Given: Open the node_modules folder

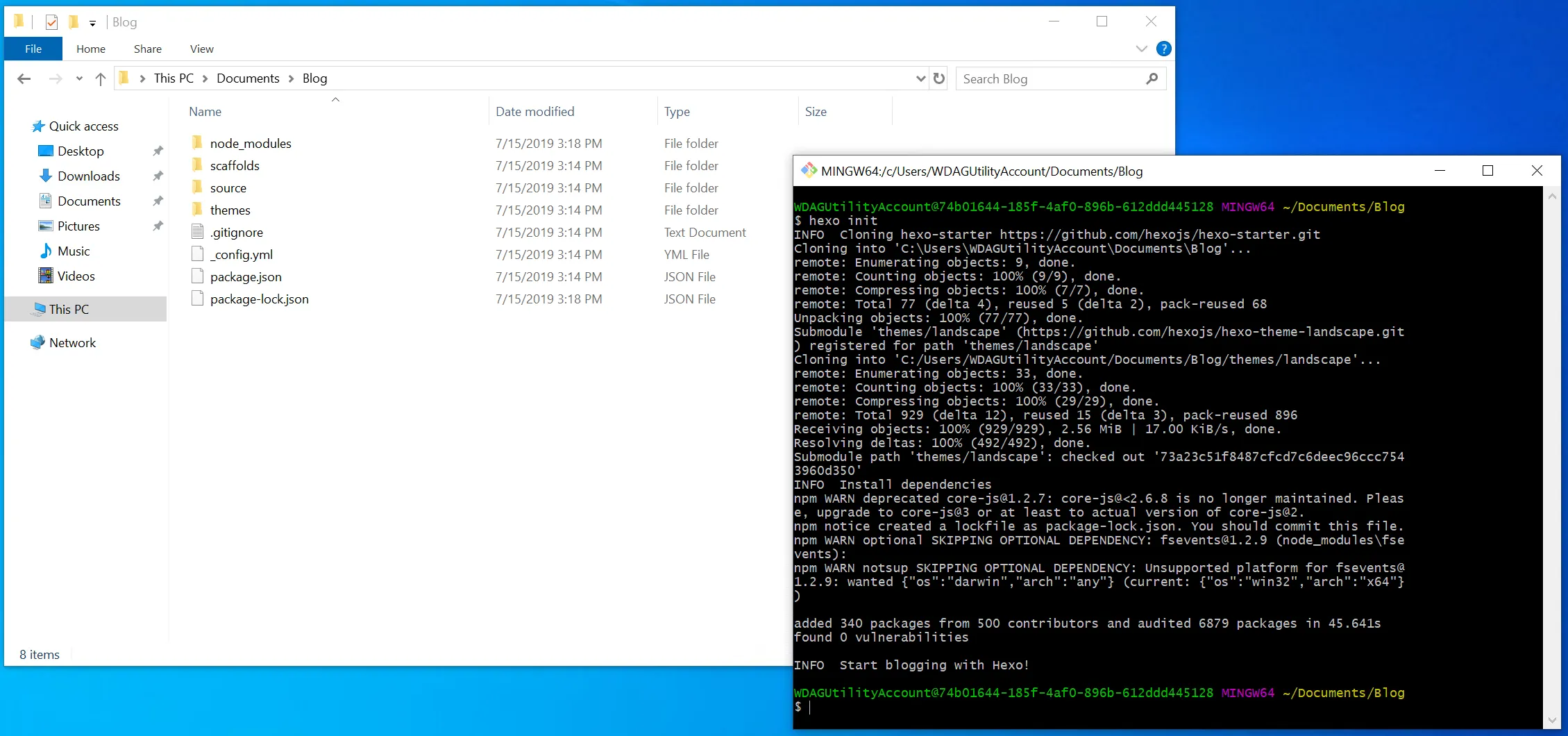Looking at the screenshot, I should [x=251, y=144].
